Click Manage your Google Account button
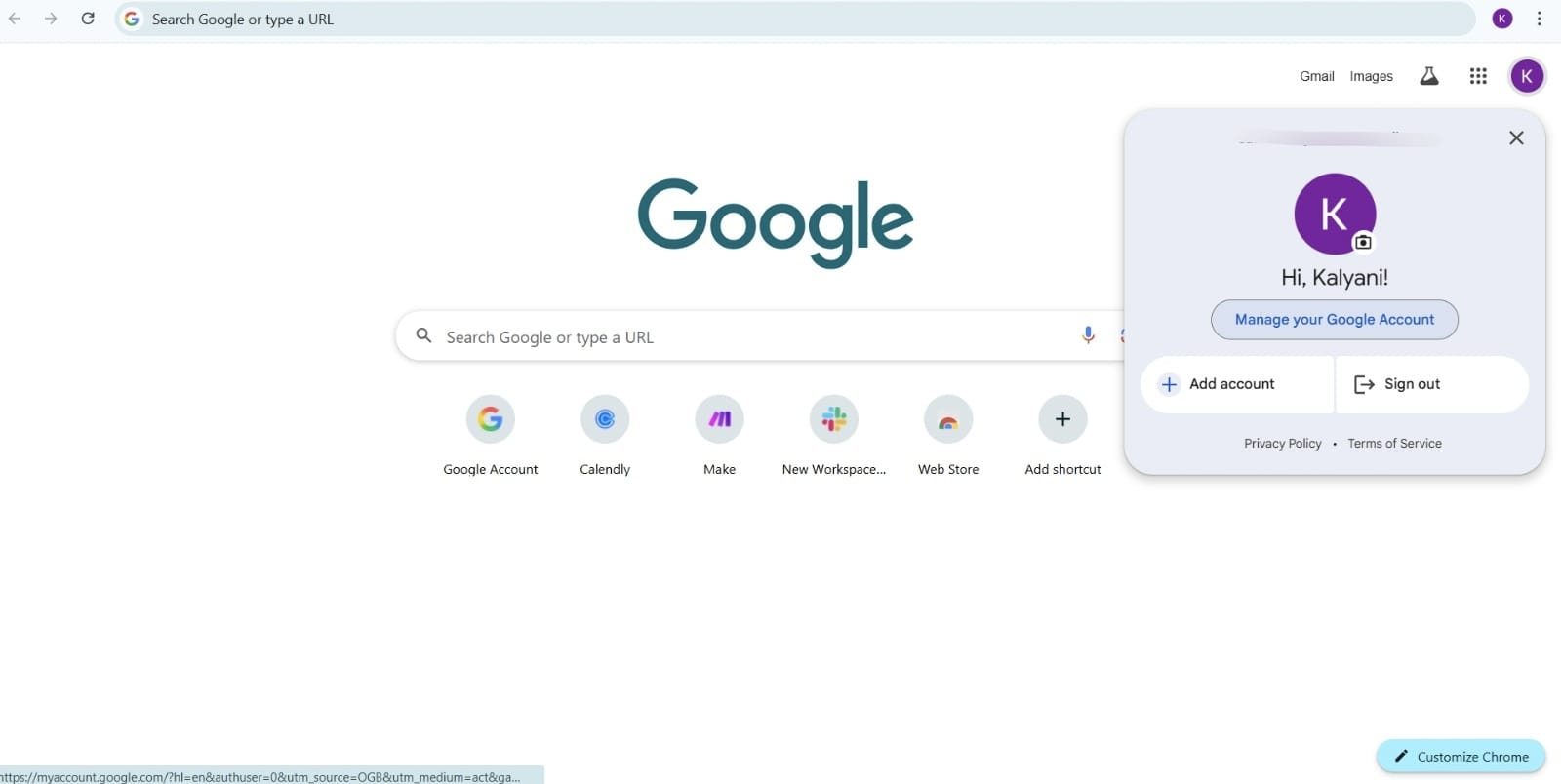Image resolution: width=1561 pixels, height=784 pixels. pyautogui.click(x=1334, y=320)
